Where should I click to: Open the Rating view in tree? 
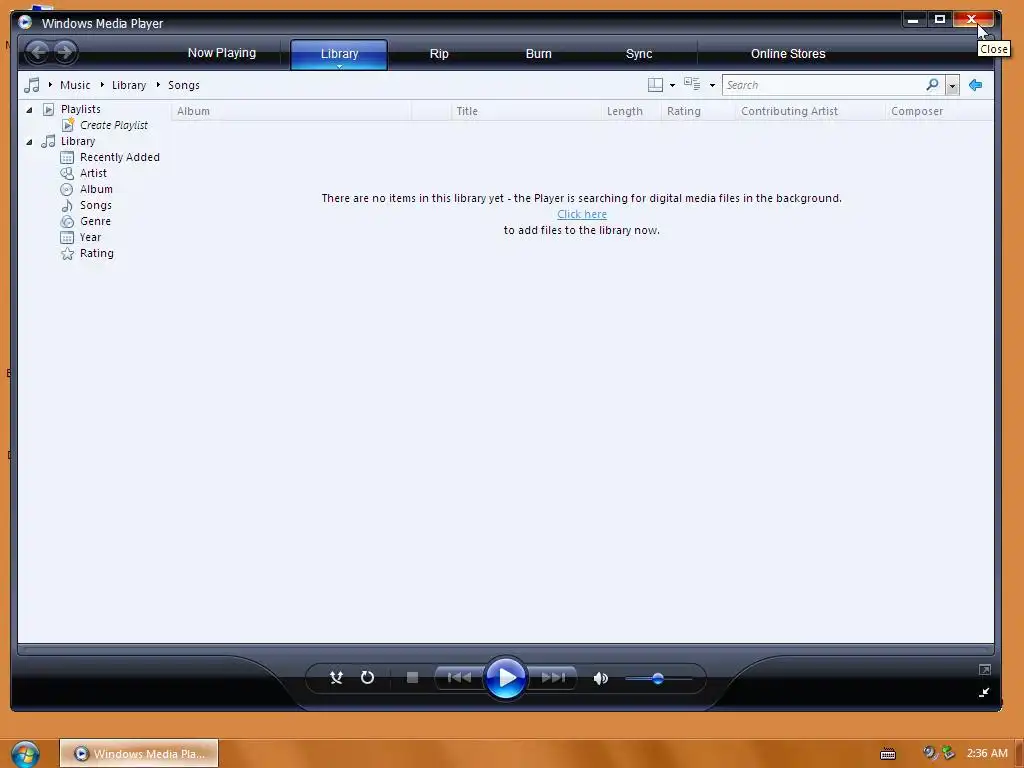(x=97, y=253)
